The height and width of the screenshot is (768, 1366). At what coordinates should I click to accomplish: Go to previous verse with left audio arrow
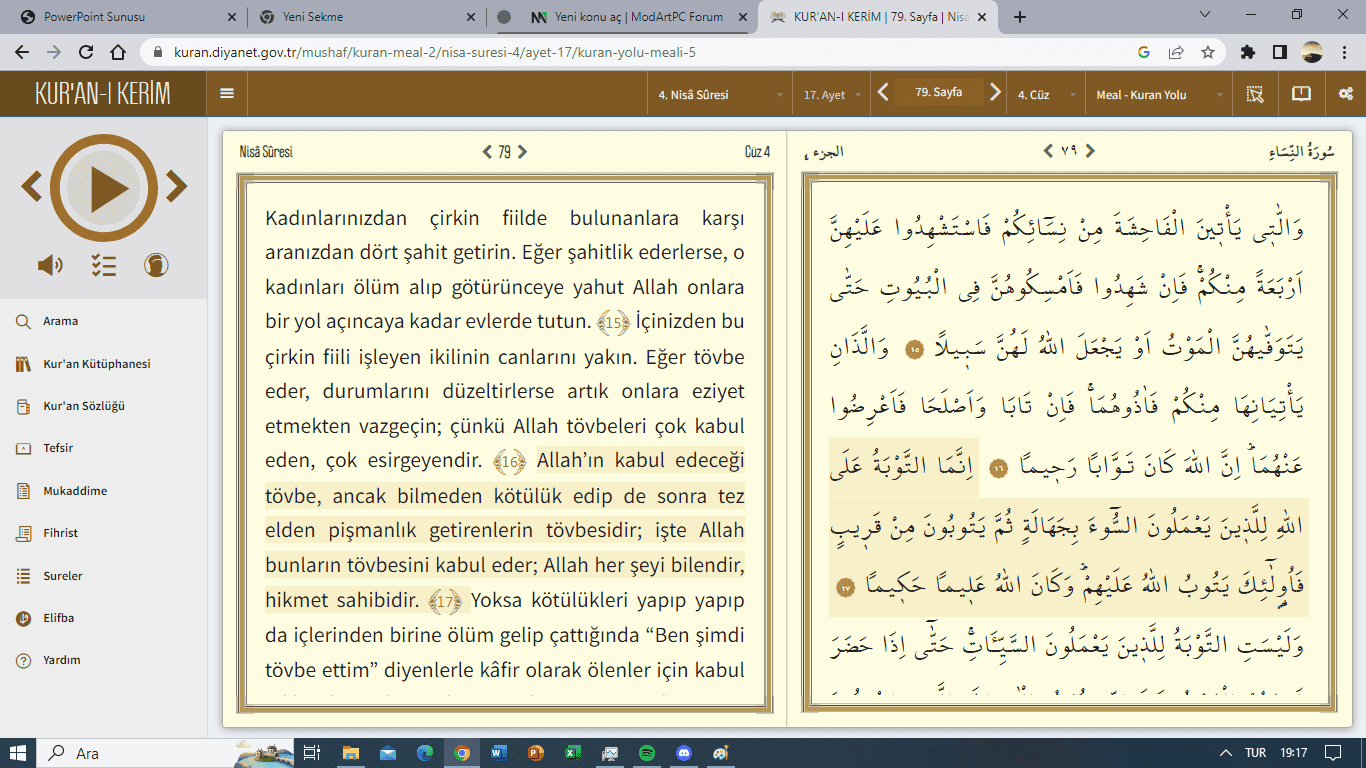point(31,186)
